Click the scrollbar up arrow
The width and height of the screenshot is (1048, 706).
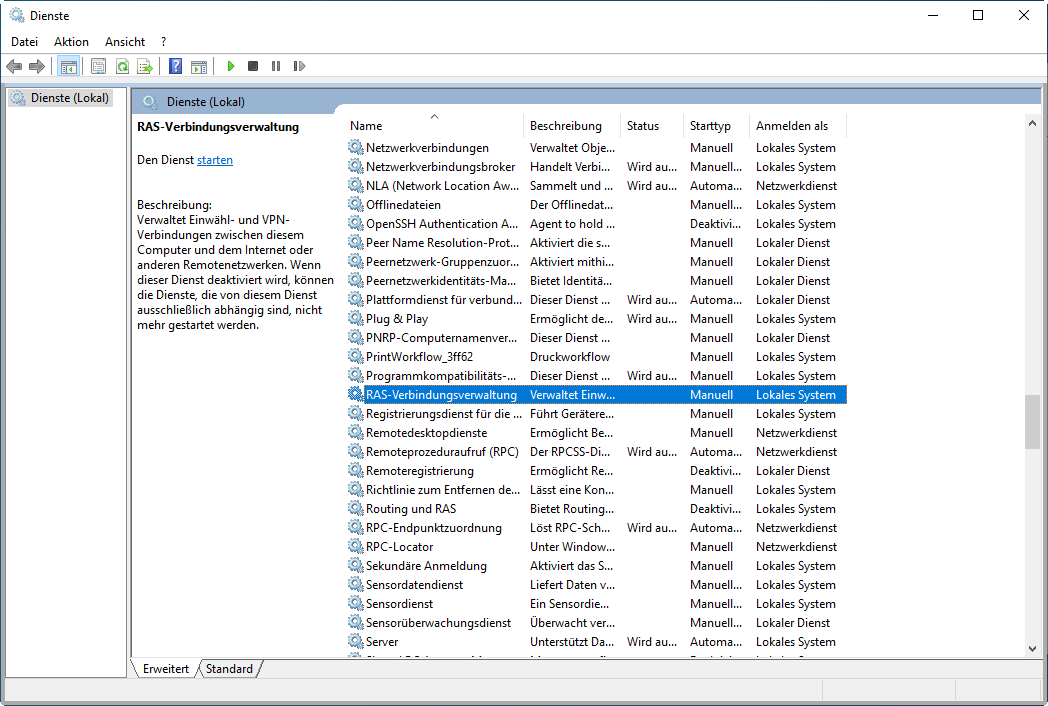[1032, 123]
